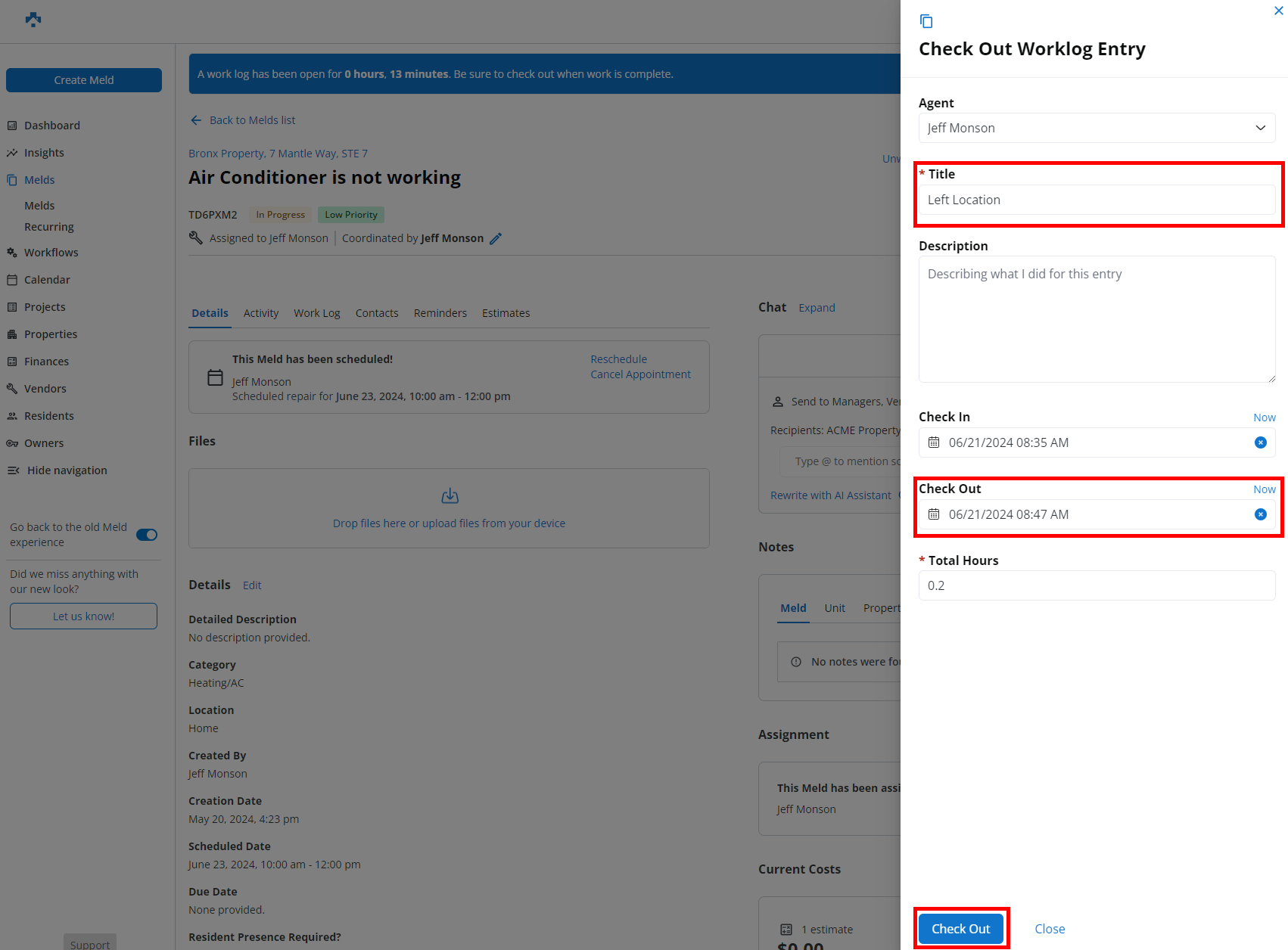
Task: Toggle the old Meld experience switch
Action: point(147,535)
